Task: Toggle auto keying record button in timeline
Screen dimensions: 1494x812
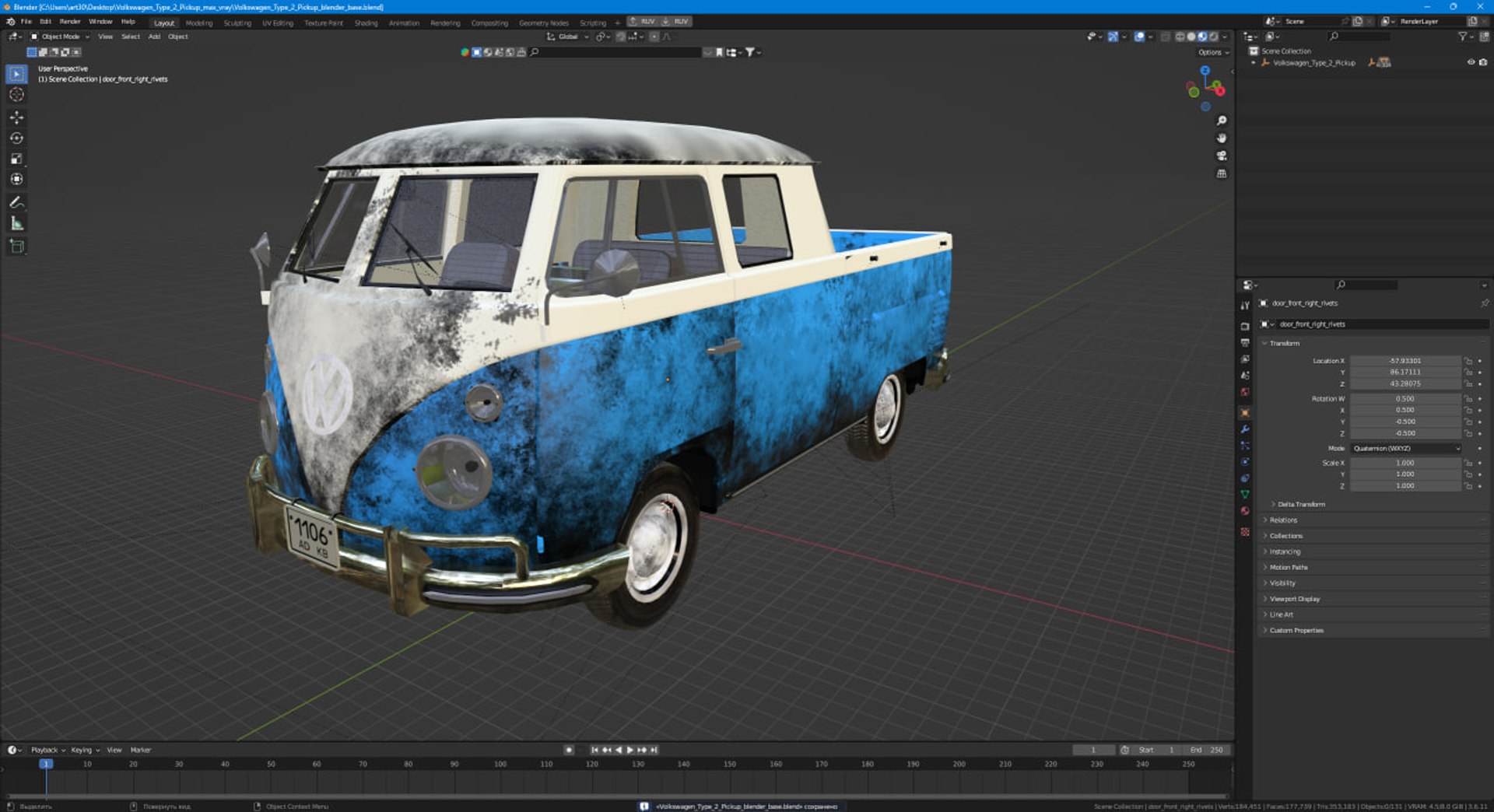Action: [569, 750]
